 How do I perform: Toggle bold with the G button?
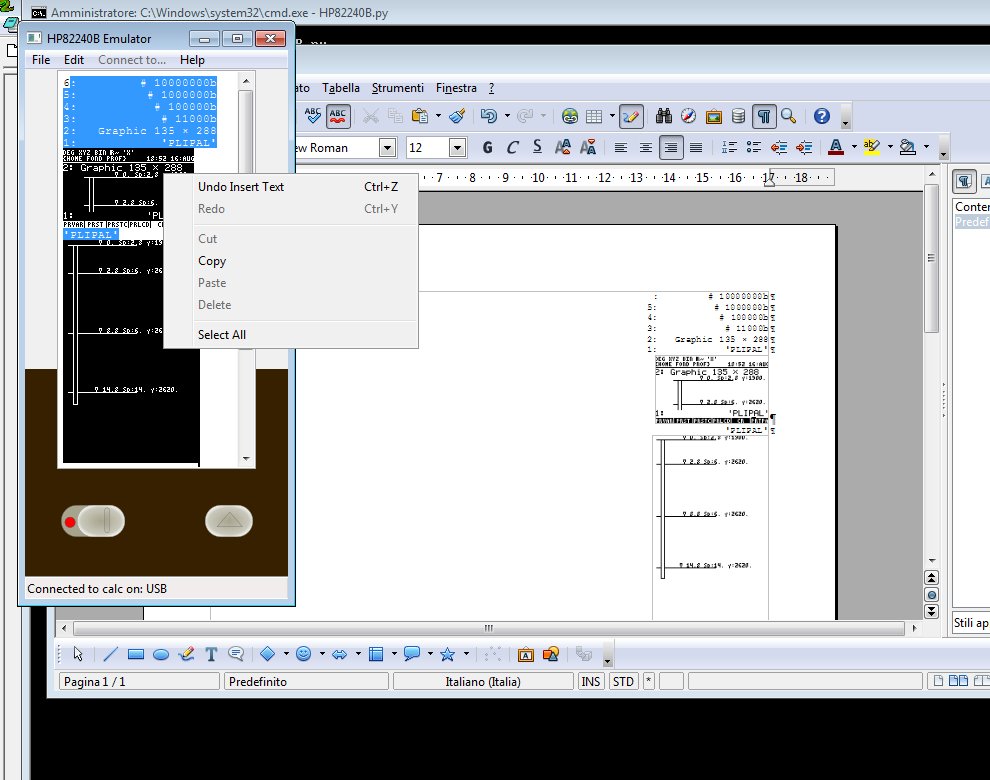coord(487,148)
